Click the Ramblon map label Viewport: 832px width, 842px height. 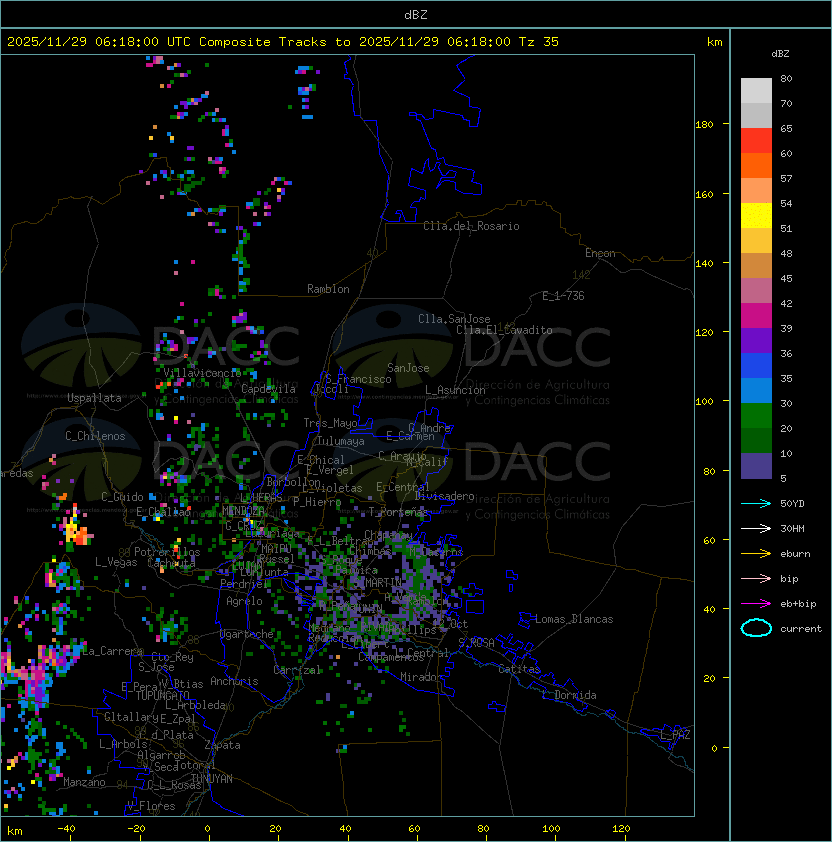pos(328,289)
